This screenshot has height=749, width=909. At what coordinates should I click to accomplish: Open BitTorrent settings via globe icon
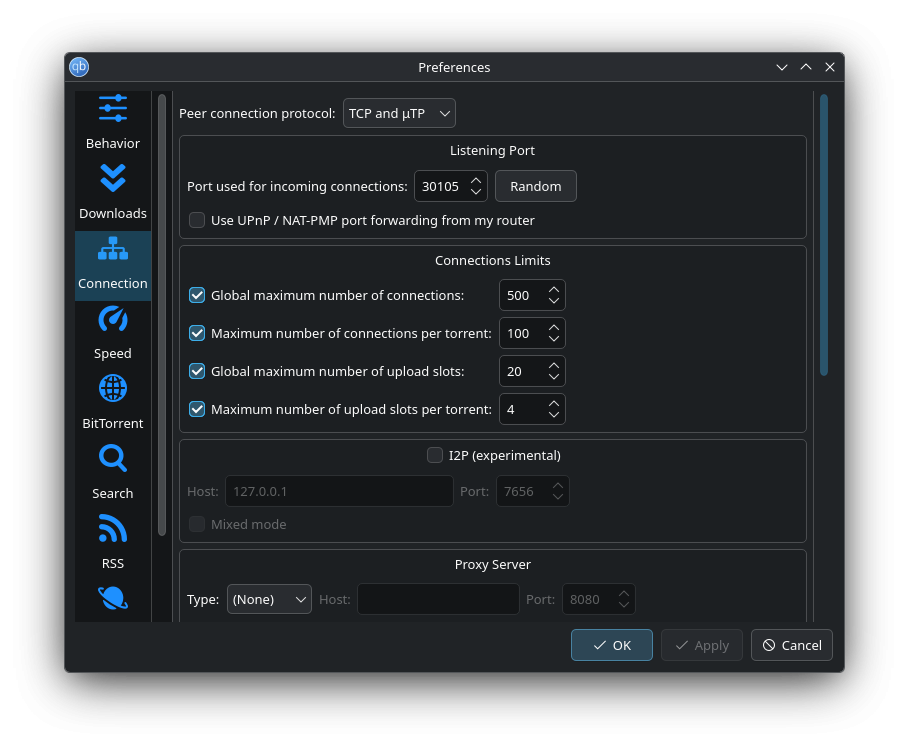point(113,389)
